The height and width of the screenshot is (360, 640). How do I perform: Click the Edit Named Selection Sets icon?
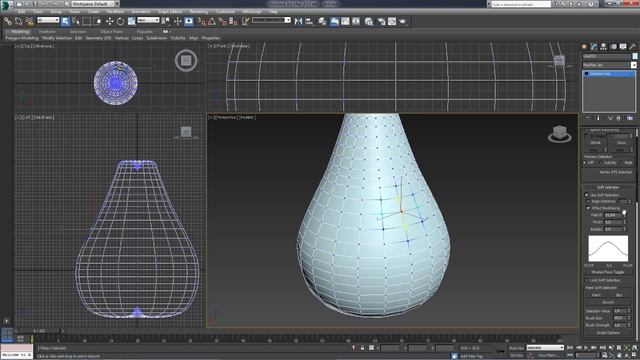pos(245,21)
